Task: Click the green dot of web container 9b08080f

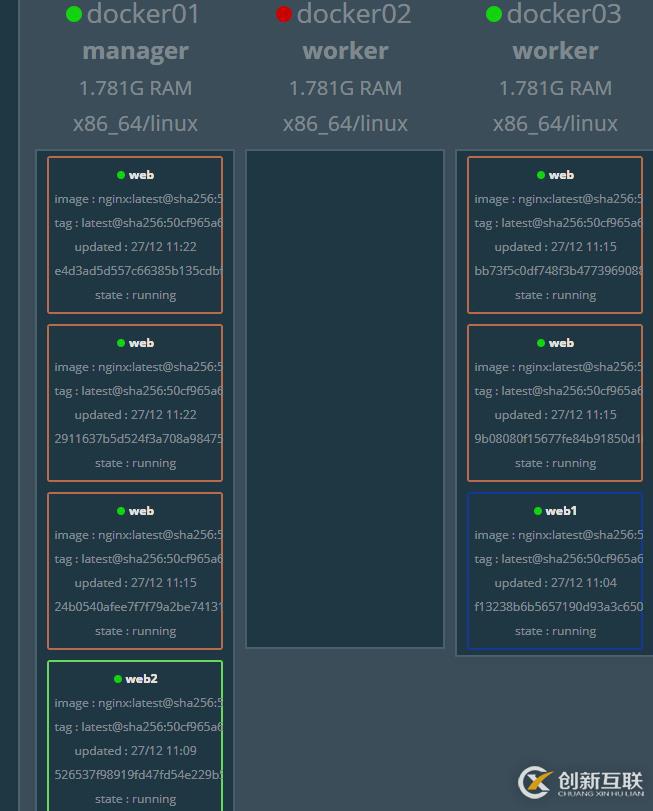Action: (x=541, y=343)
